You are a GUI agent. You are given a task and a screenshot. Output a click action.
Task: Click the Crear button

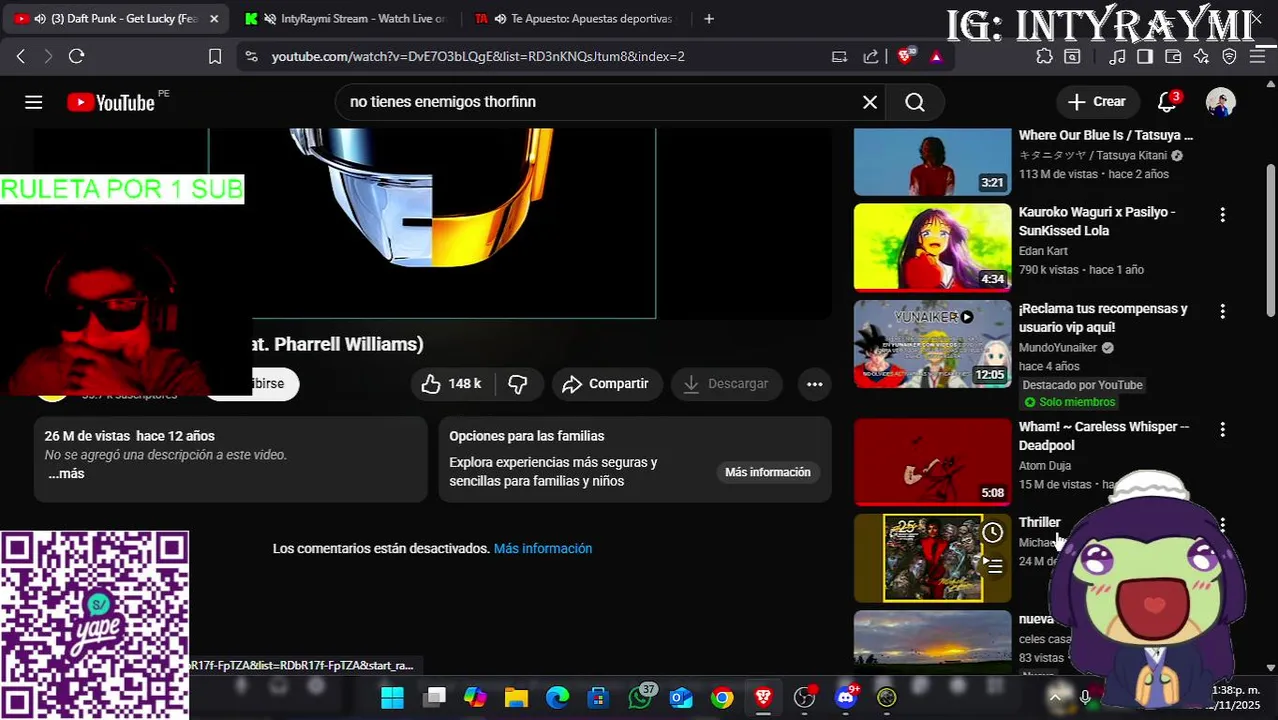click(1096, 102)
